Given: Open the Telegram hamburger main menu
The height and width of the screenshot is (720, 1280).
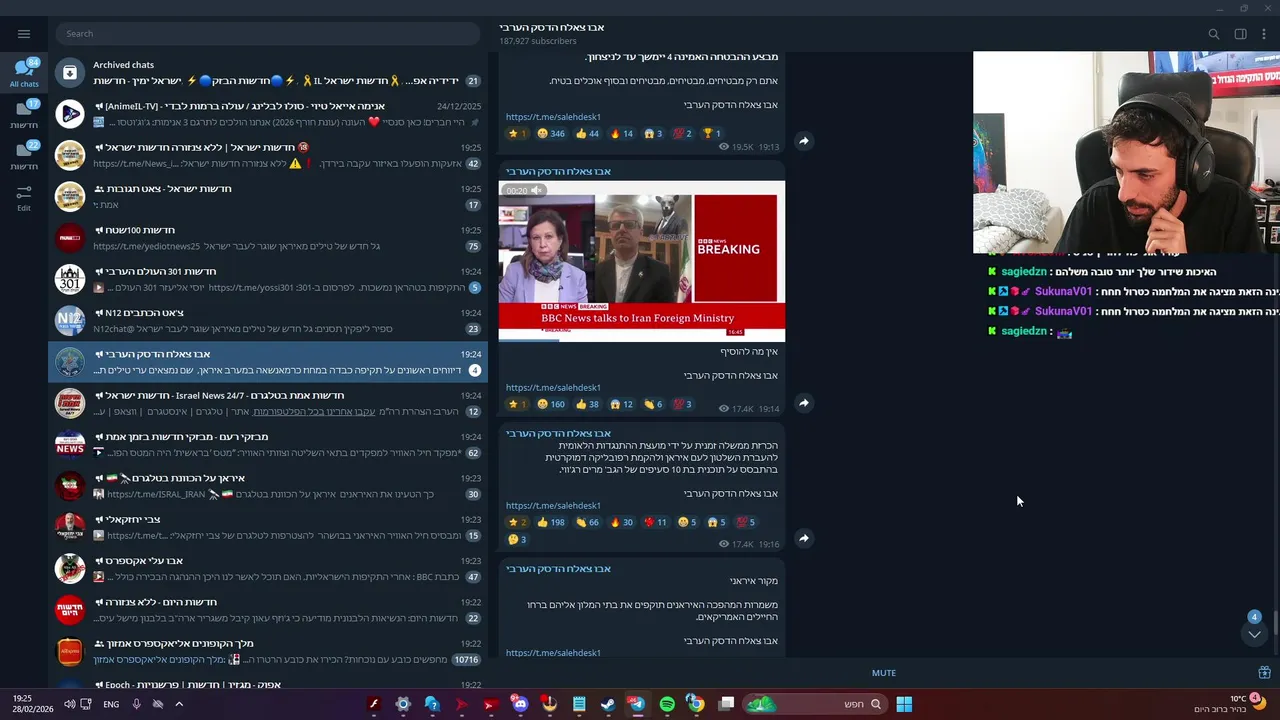Looking at the screenshot, I should pos(24,34).
